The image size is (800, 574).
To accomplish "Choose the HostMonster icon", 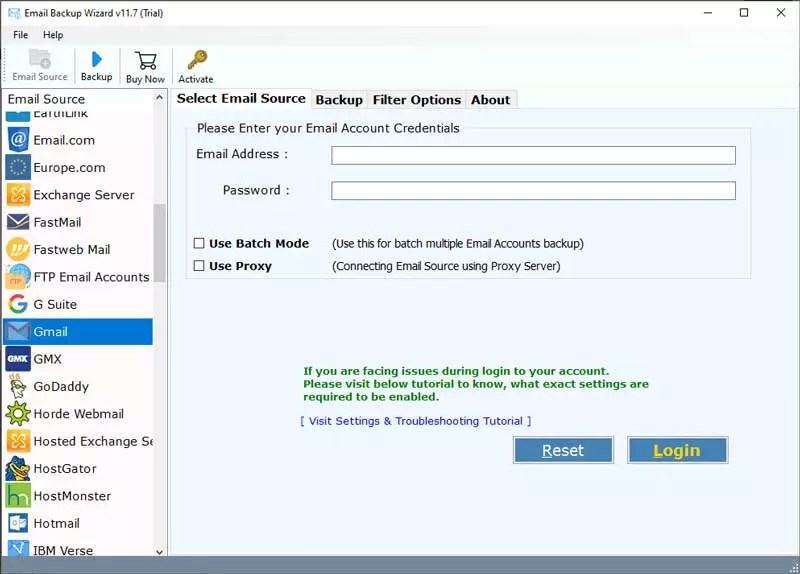I will [x=18, y=496].
